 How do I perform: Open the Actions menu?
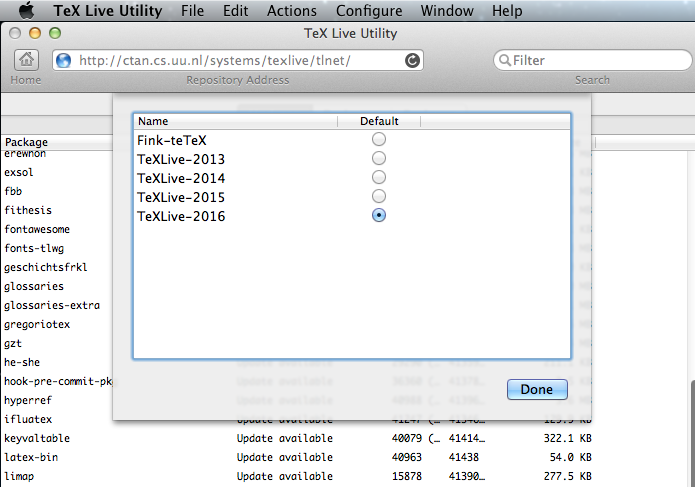pos(292,11)
